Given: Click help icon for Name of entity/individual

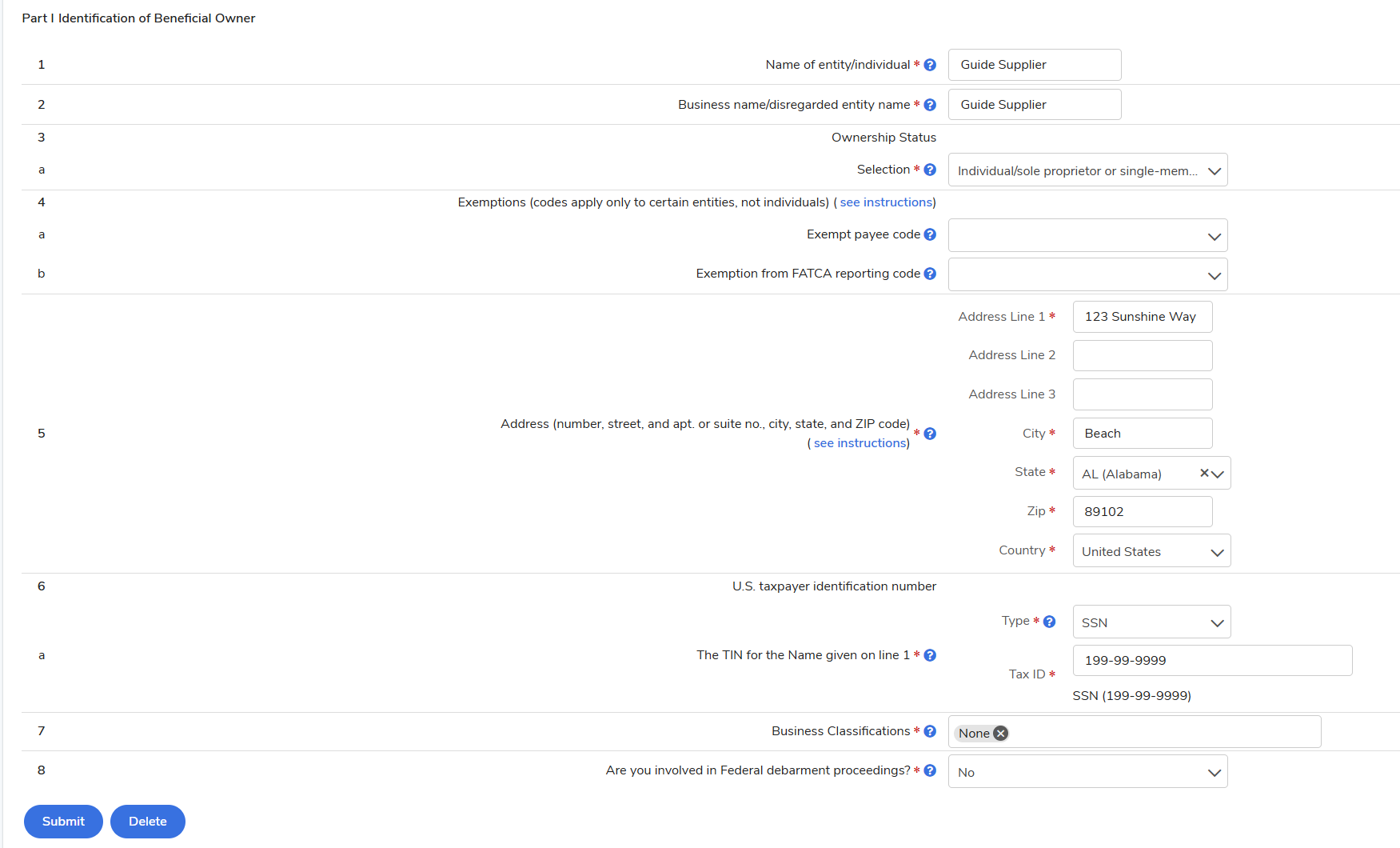Looking at the screenshot, I should (930, 65).
